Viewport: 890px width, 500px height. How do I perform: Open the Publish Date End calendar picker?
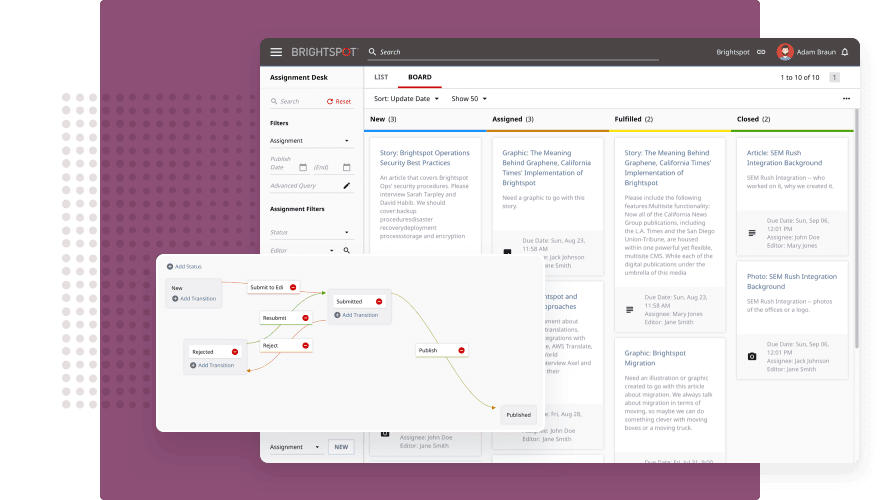347,167
